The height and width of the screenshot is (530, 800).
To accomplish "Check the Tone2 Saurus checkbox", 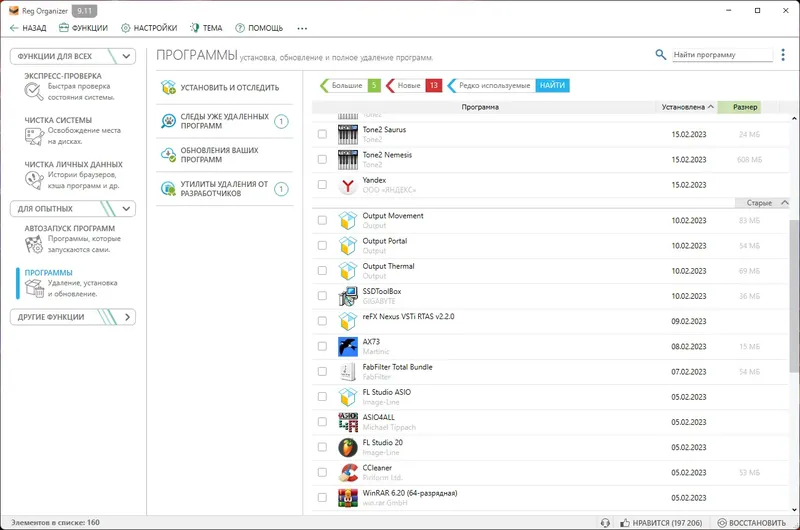I will coord(322,134).
